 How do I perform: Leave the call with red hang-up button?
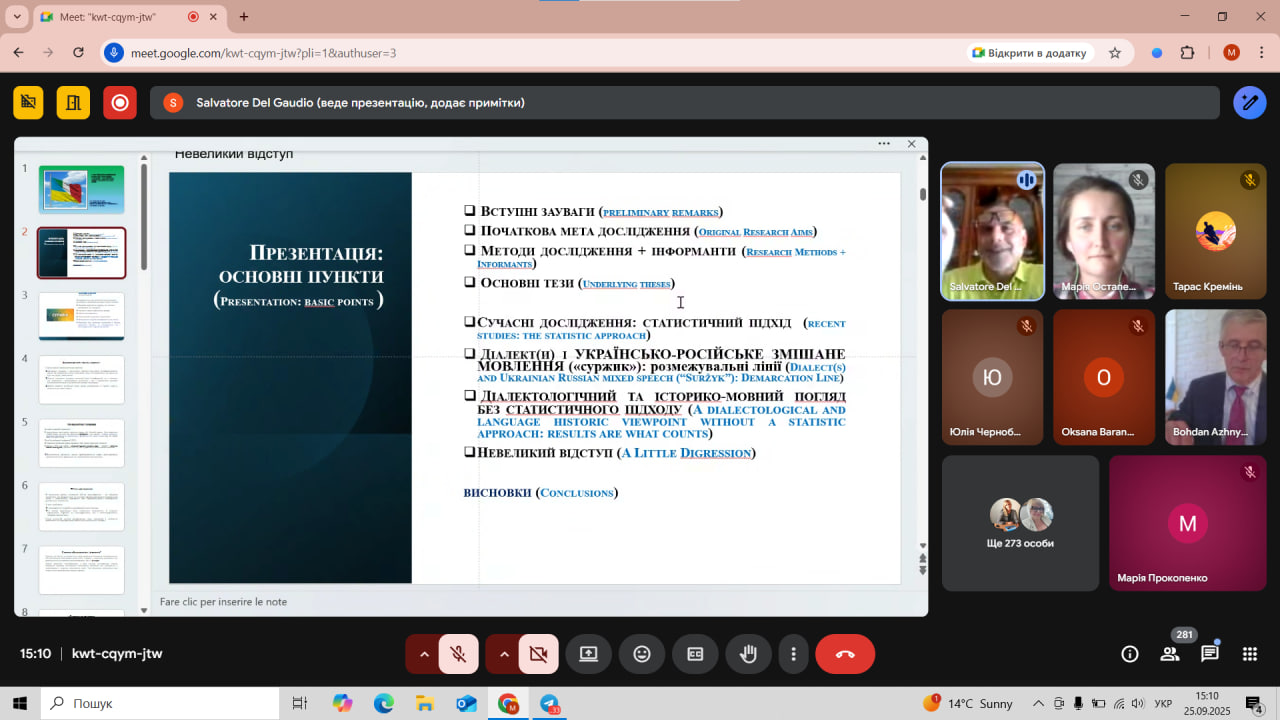click(x=845, y=654)
